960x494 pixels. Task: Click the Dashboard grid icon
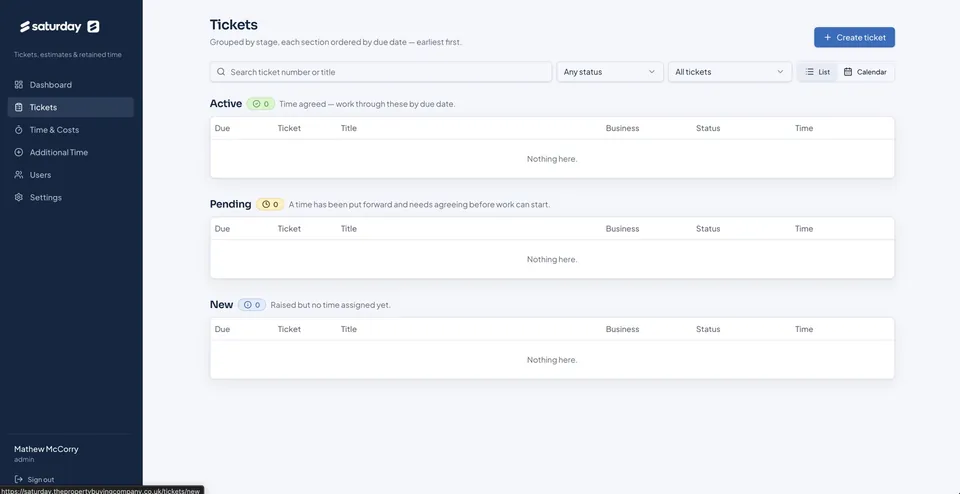(18, 84)
